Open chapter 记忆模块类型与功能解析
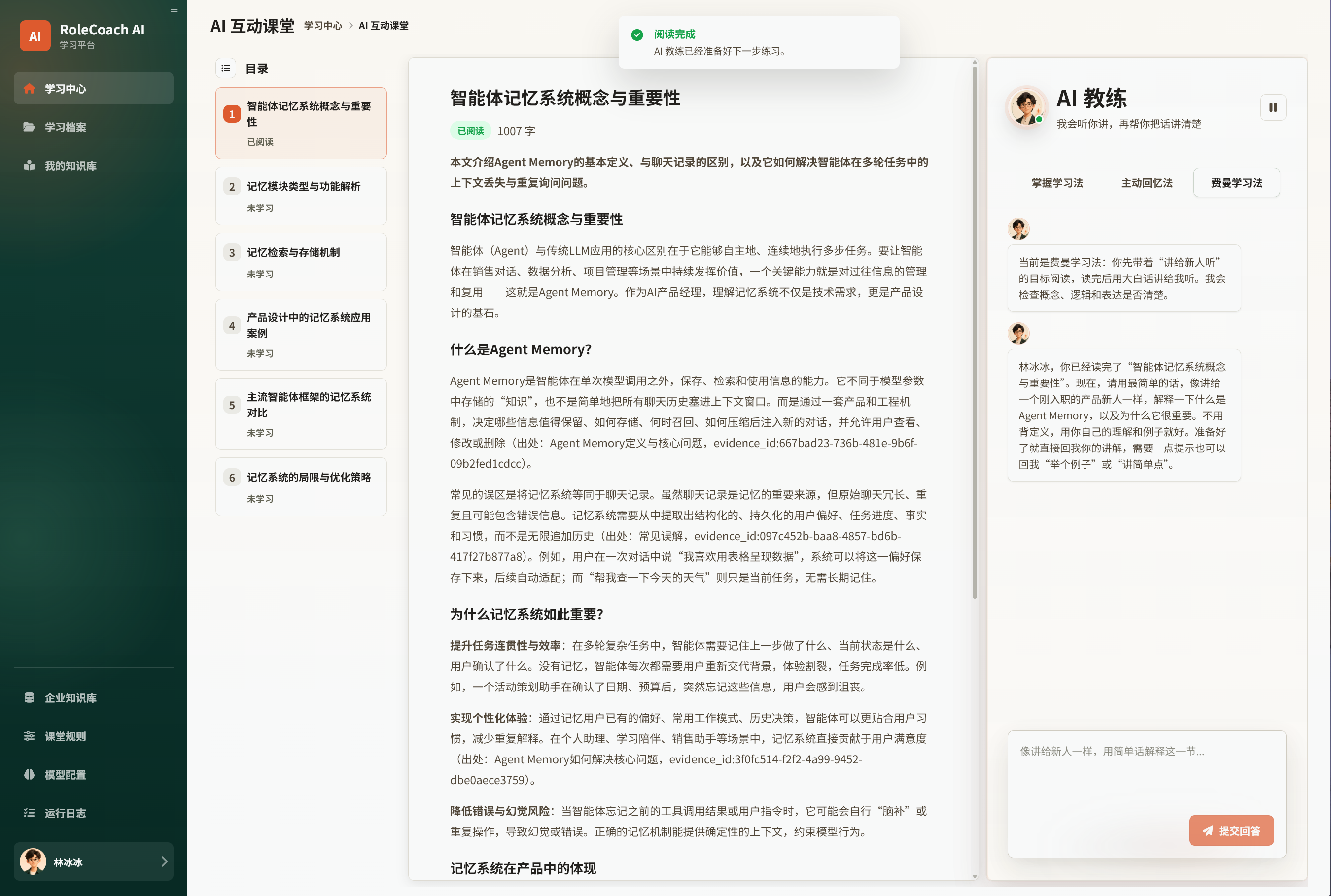This screenshot has width=1331, height=896. (301, 196)
